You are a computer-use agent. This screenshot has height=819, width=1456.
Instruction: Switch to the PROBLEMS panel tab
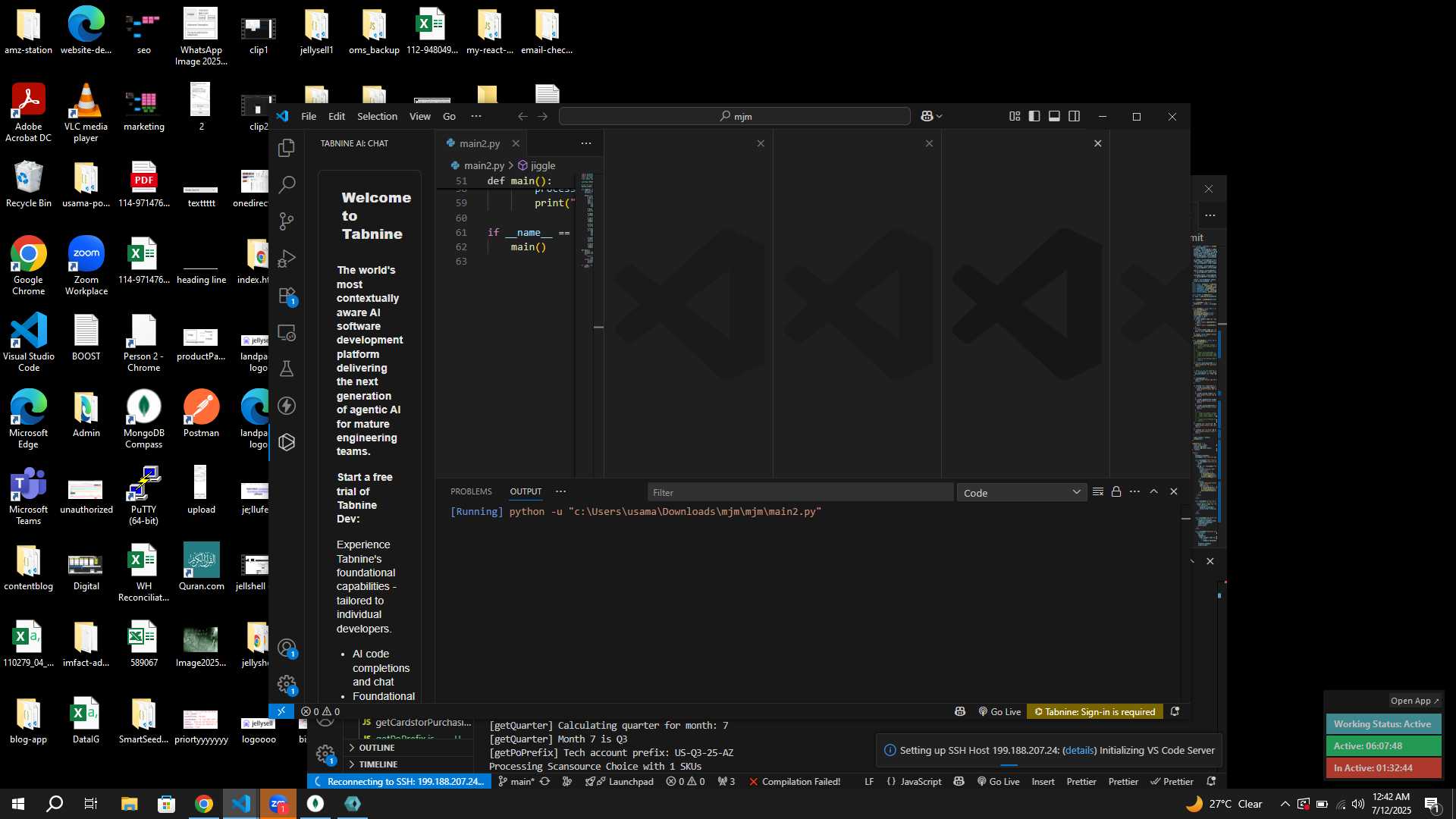click(471, 491)
